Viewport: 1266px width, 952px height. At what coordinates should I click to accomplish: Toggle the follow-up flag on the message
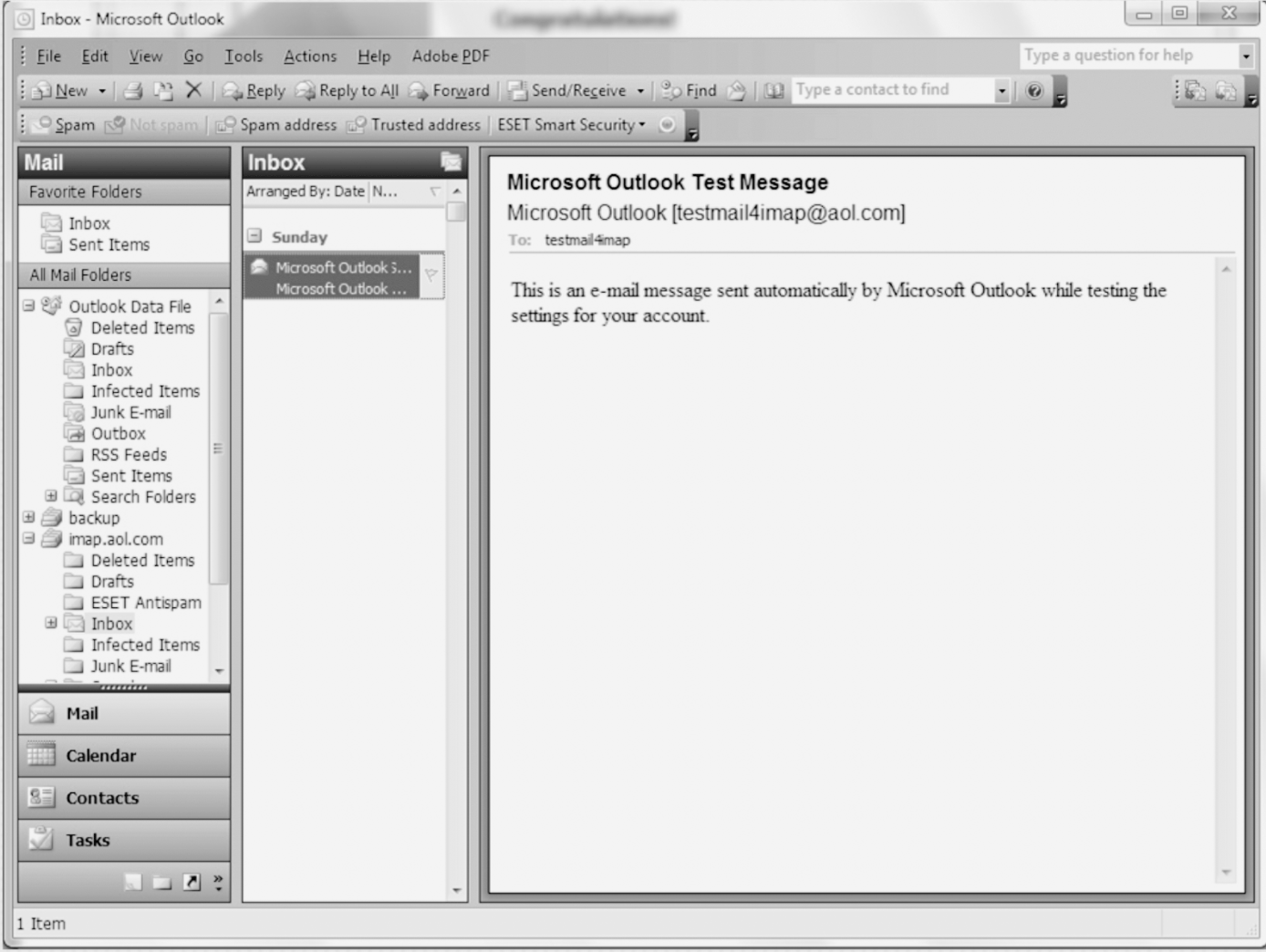click(431, 276)
